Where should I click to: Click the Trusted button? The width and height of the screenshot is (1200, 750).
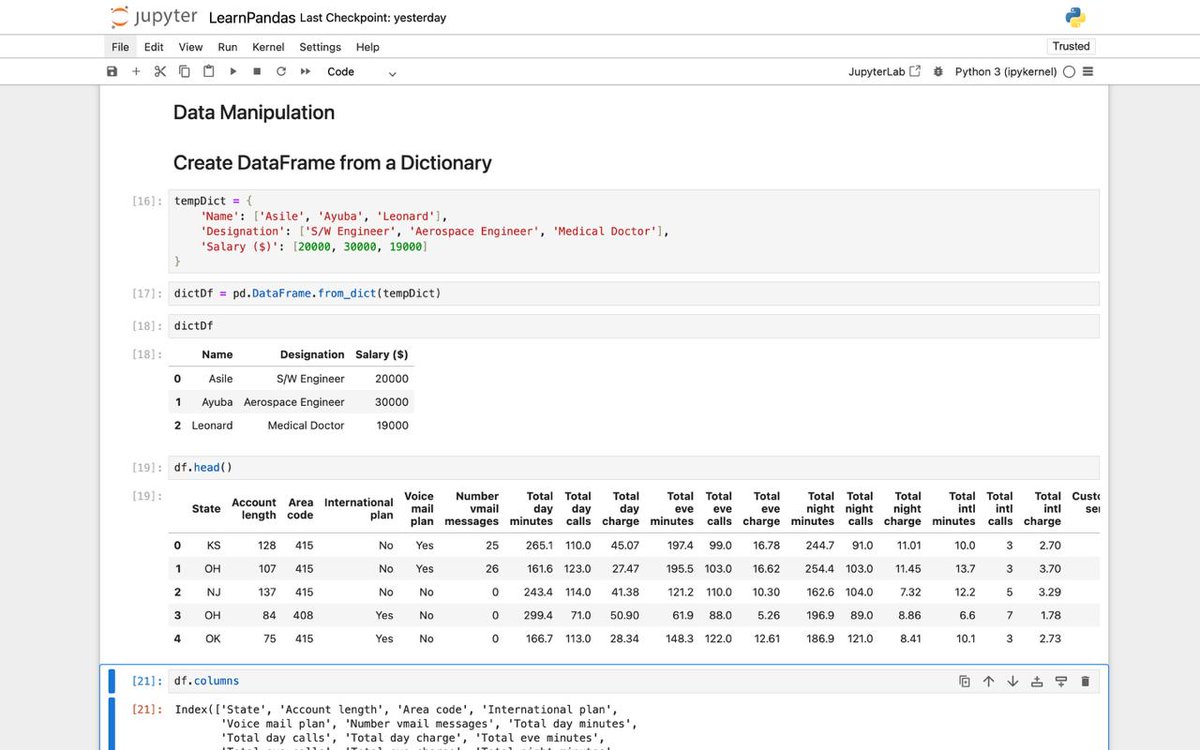tap(1071, 46)
